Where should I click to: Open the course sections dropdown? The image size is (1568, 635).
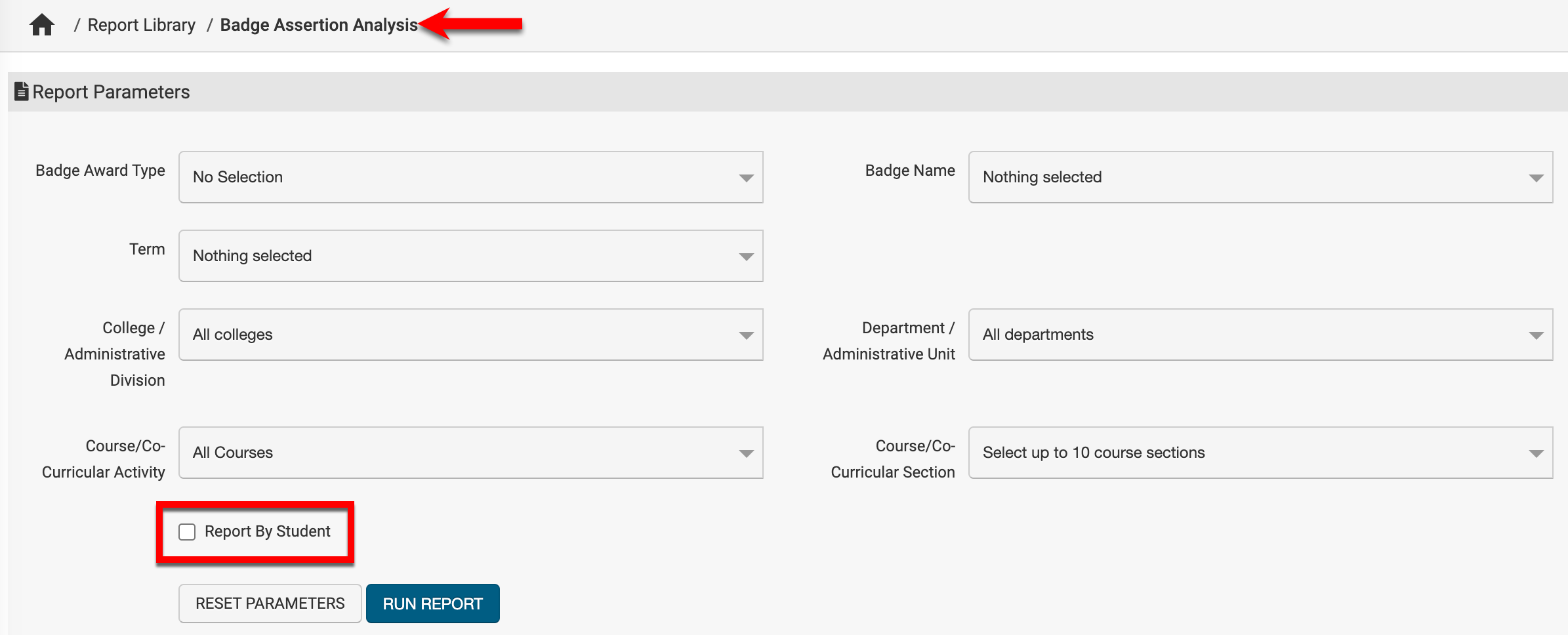[1260, 453]
